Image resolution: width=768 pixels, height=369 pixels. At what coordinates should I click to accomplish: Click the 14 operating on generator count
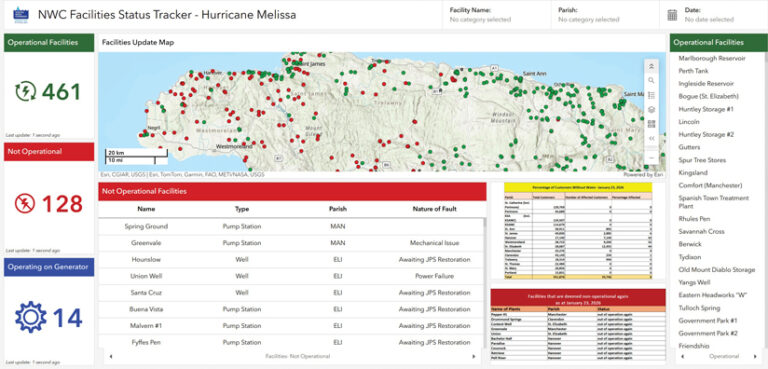tap(68, 318)
